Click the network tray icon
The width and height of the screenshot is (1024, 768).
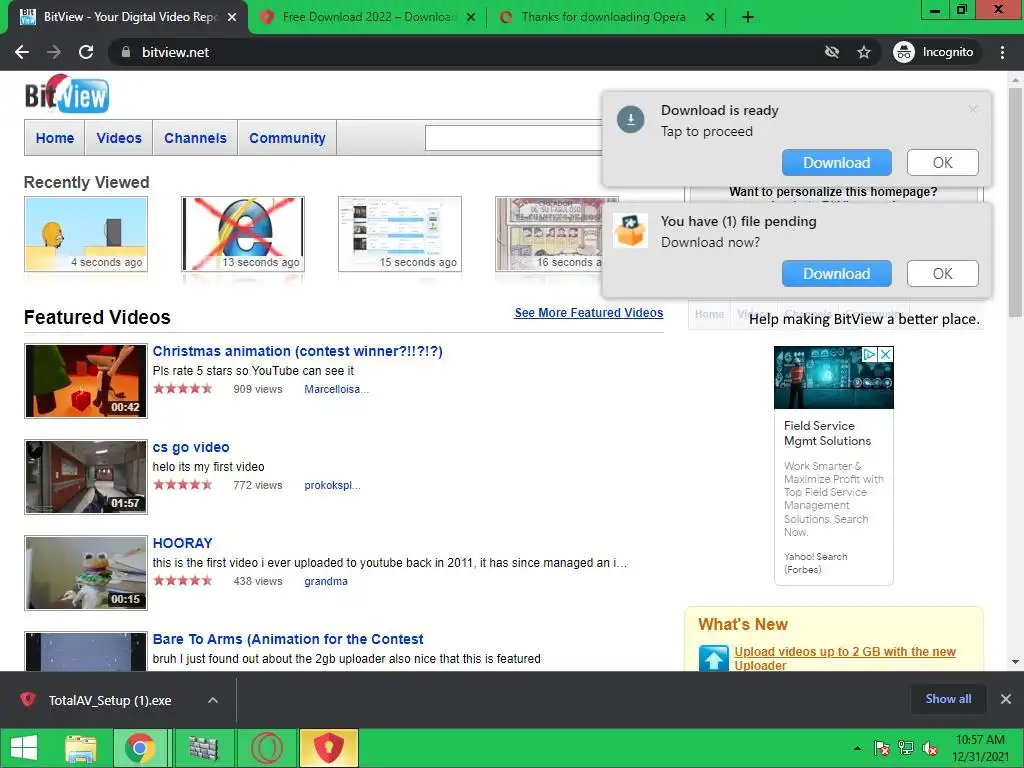(906, 748)
